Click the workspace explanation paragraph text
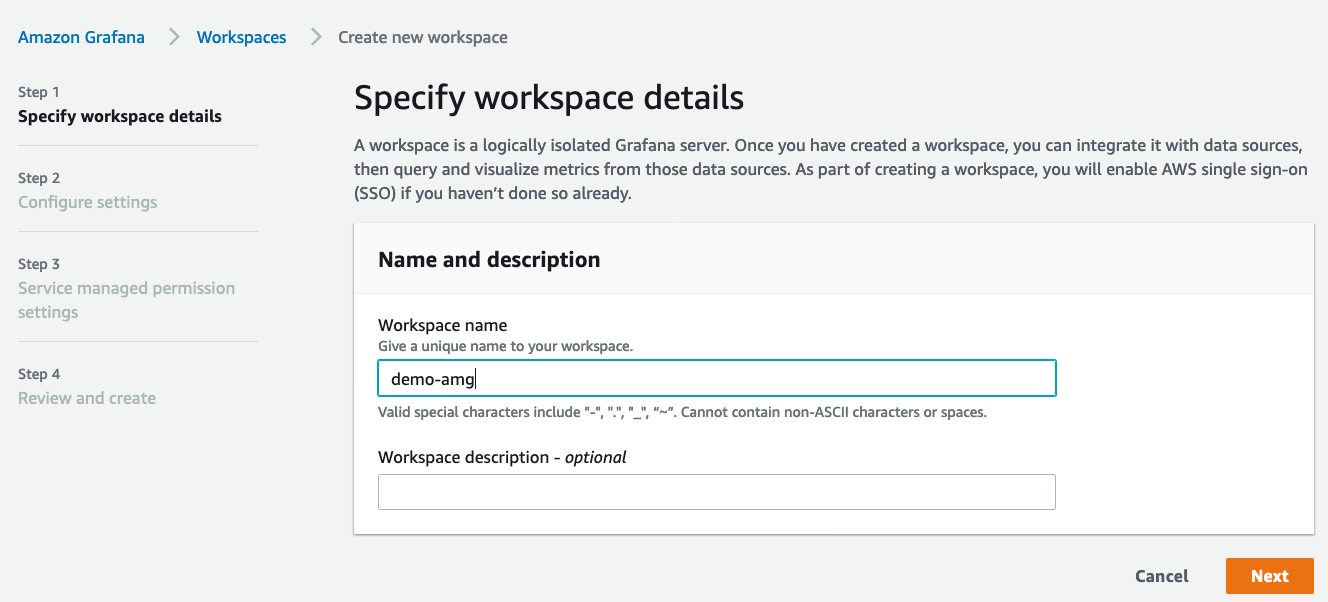The height and width of the screenshot is (602, 1328). (x=831, y=169)
